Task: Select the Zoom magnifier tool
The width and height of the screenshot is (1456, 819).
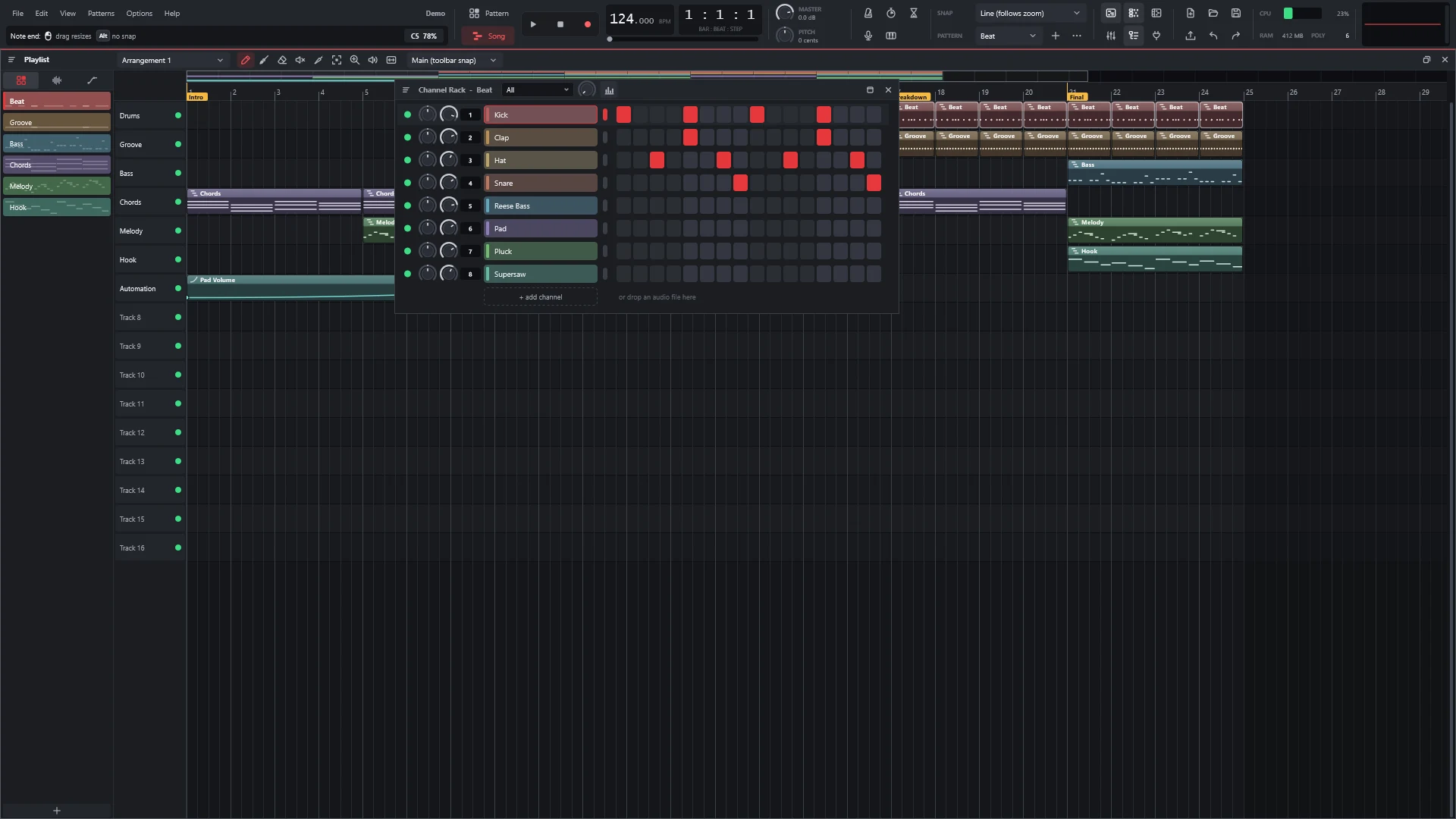Action: [355, 60]
